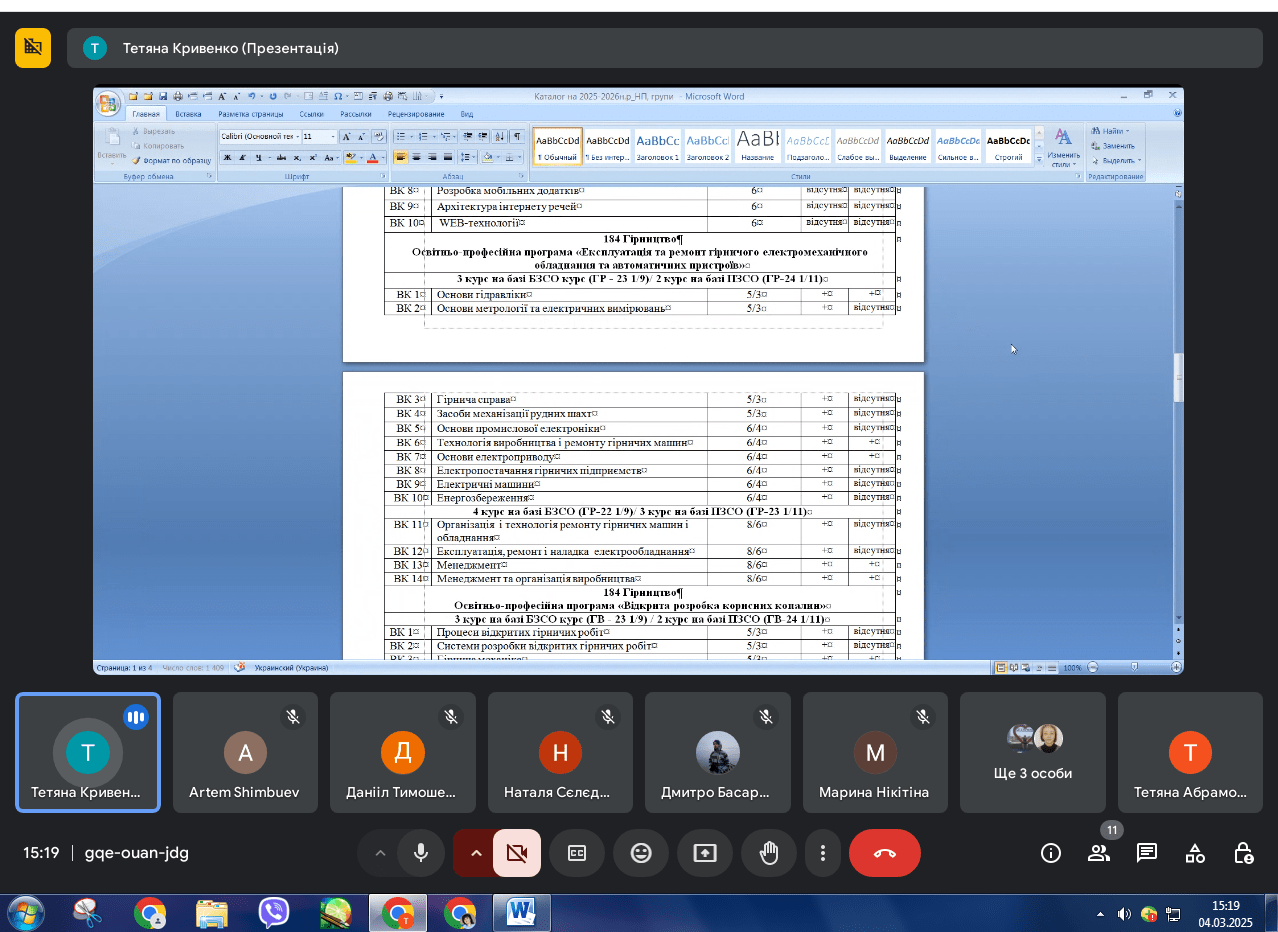Open the emoji reactions button

pyautogui.click(x=641, y=853)
